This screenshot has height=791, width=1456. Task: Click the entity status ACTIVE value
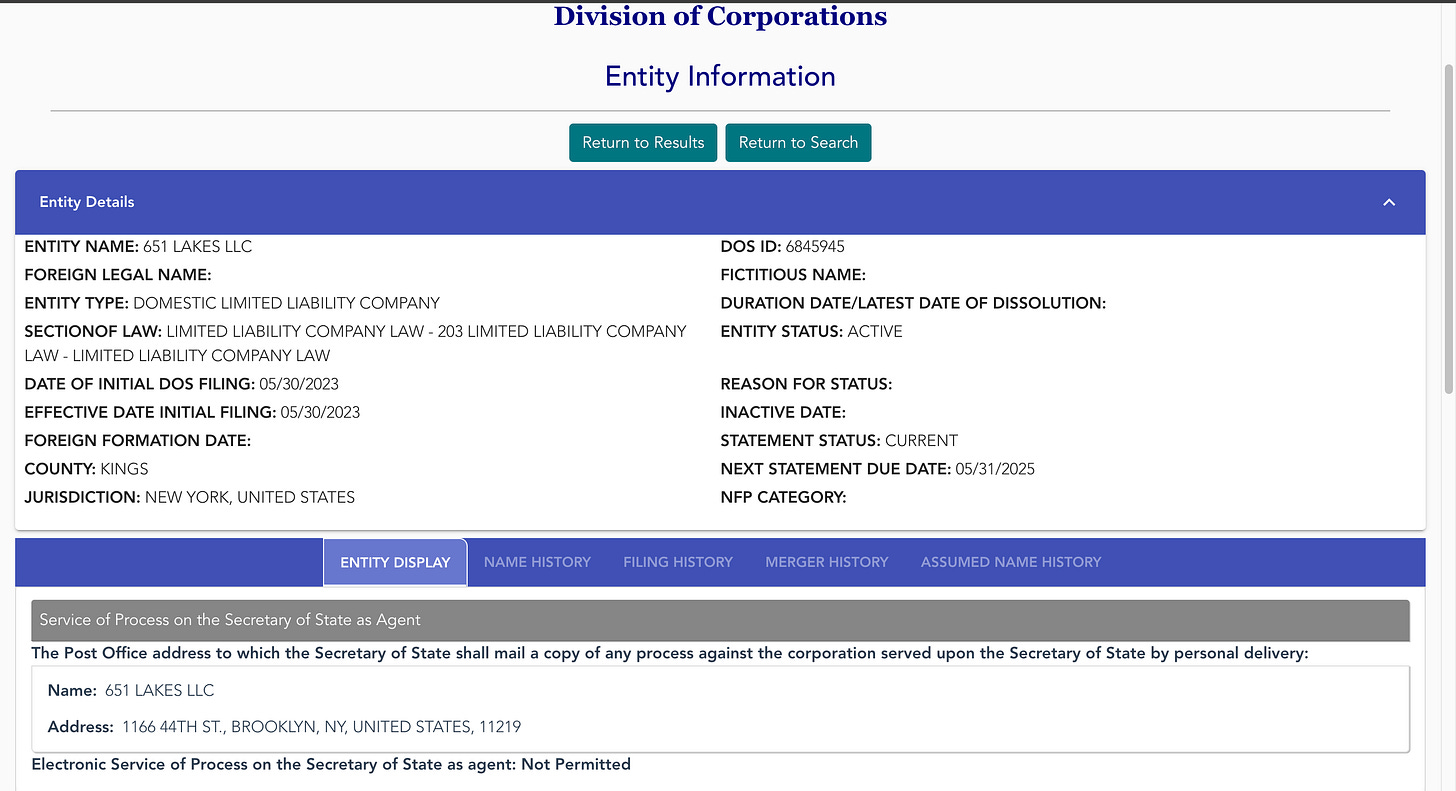[x=875, y=331]
